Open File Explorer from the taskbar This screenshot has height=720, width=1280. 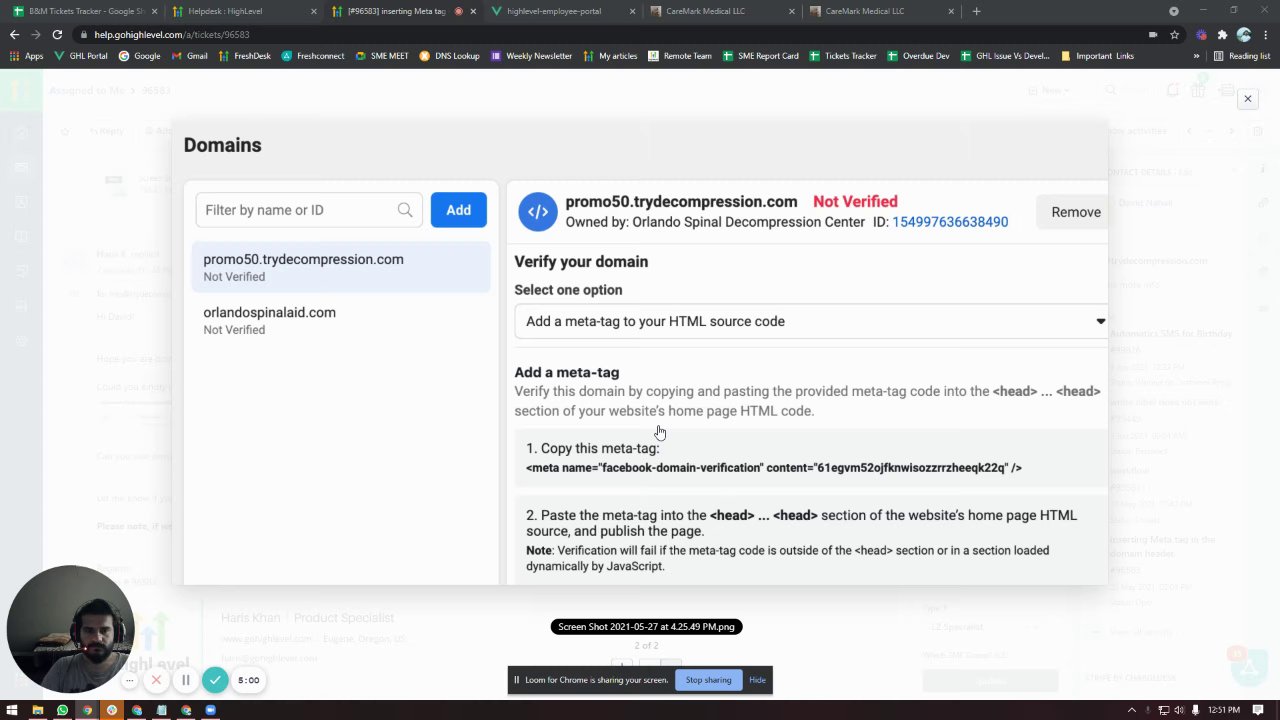[37, 710]
